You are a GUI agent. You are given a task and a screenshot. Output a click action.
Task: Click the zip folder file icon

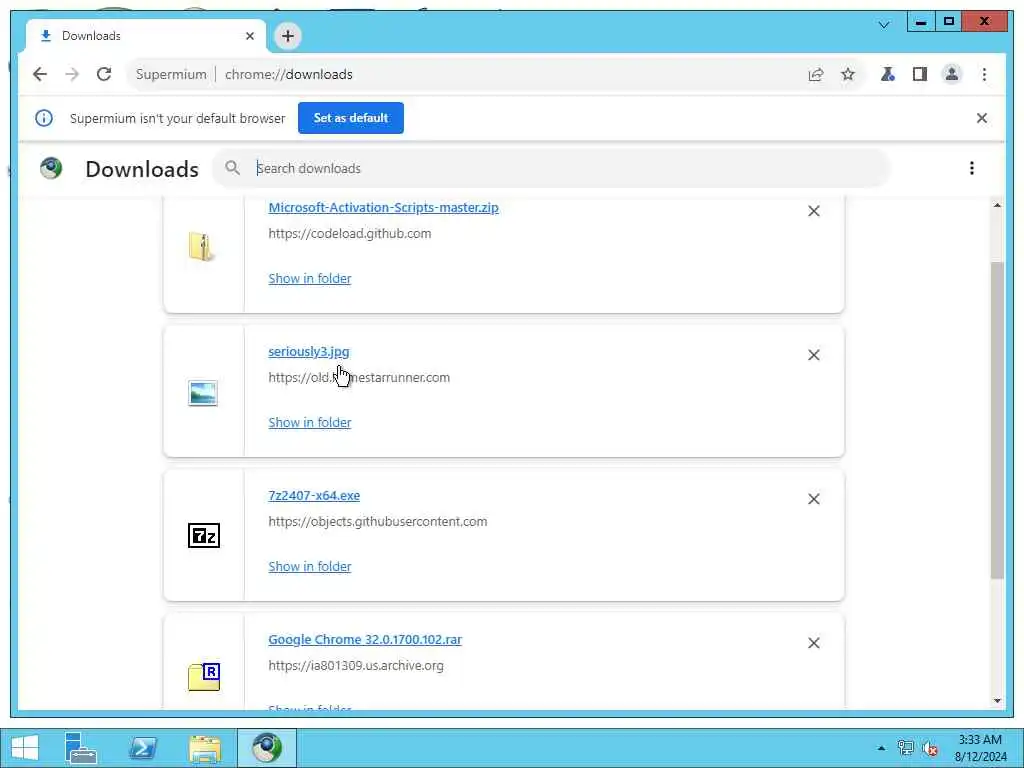point(201,247)
